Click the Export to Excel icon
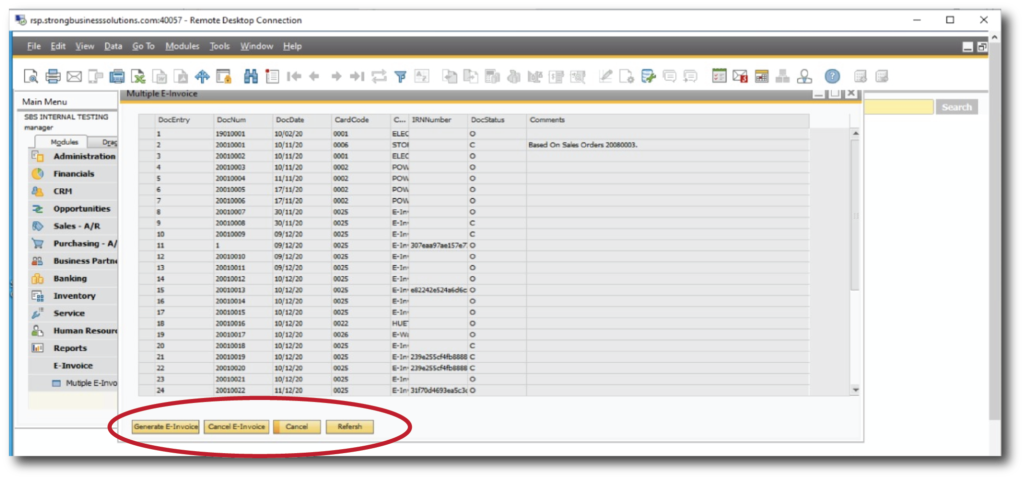This screenshot has width=1024, height=479. pos(138,76)
